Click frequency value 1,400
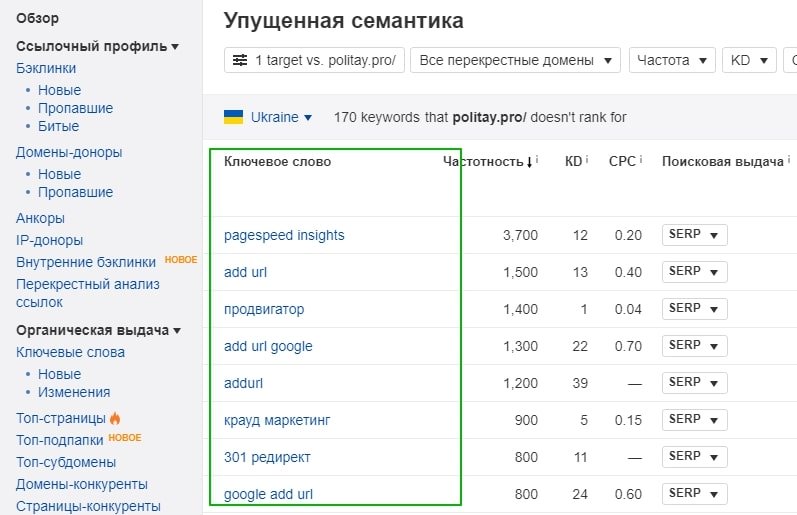The image size is (797, 515). pos(520,309)
